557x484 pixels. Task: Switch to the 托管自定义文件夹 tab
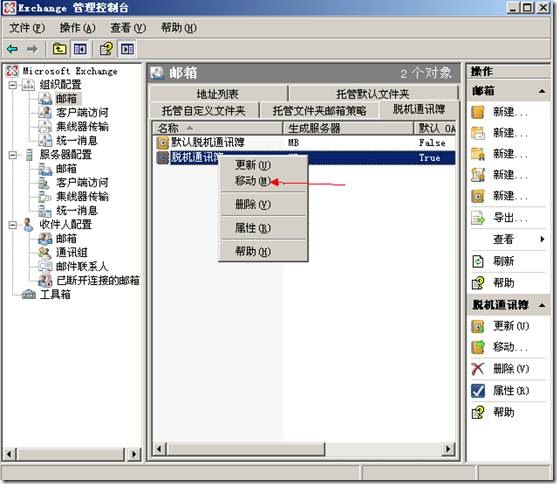[204, 111]
